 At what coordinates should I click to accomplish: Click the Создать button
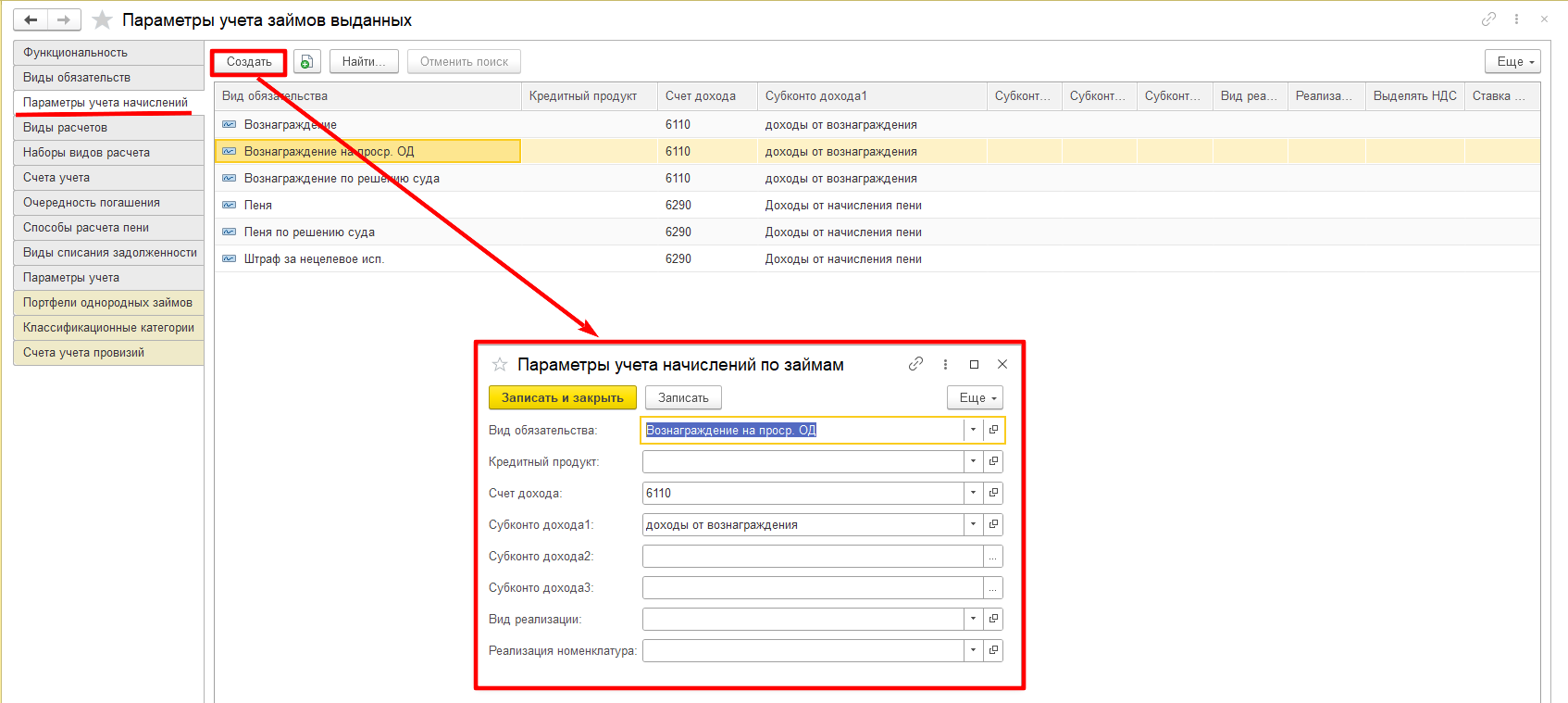click(x=249, y=62)
